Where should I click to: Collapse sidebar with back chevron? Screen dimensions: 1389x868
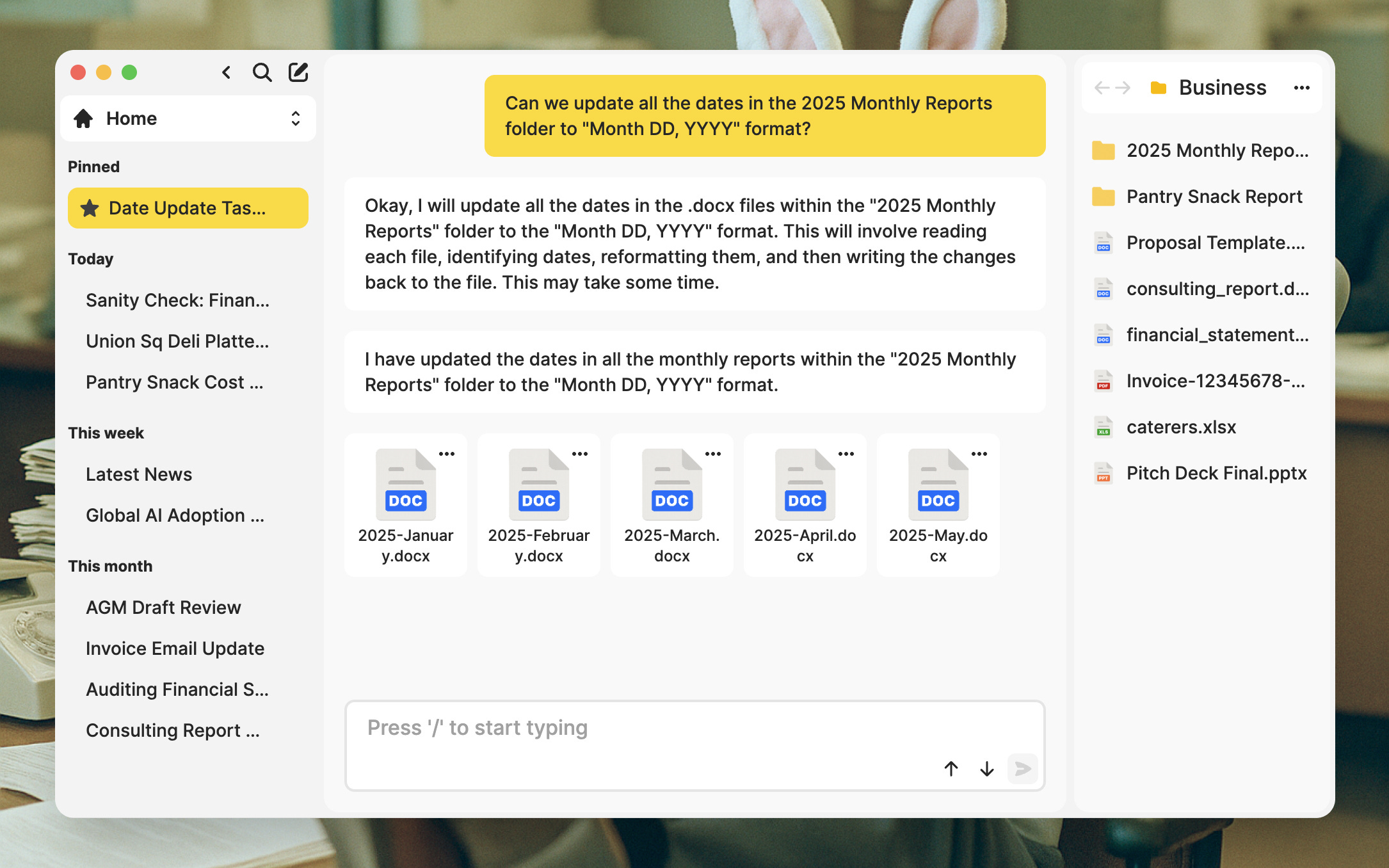coord(227,72)
